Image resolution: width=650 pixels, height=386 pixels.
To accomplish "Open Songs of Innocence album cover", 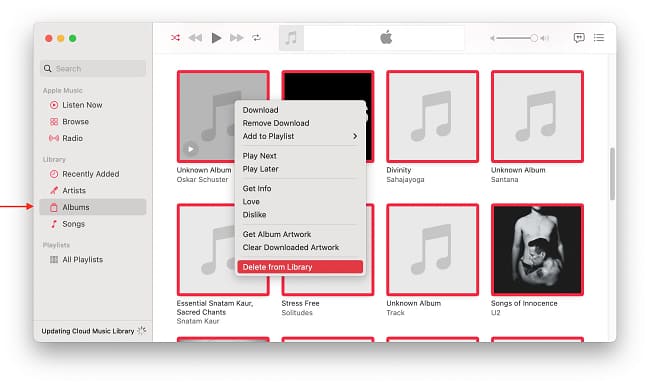I will 537,250.
